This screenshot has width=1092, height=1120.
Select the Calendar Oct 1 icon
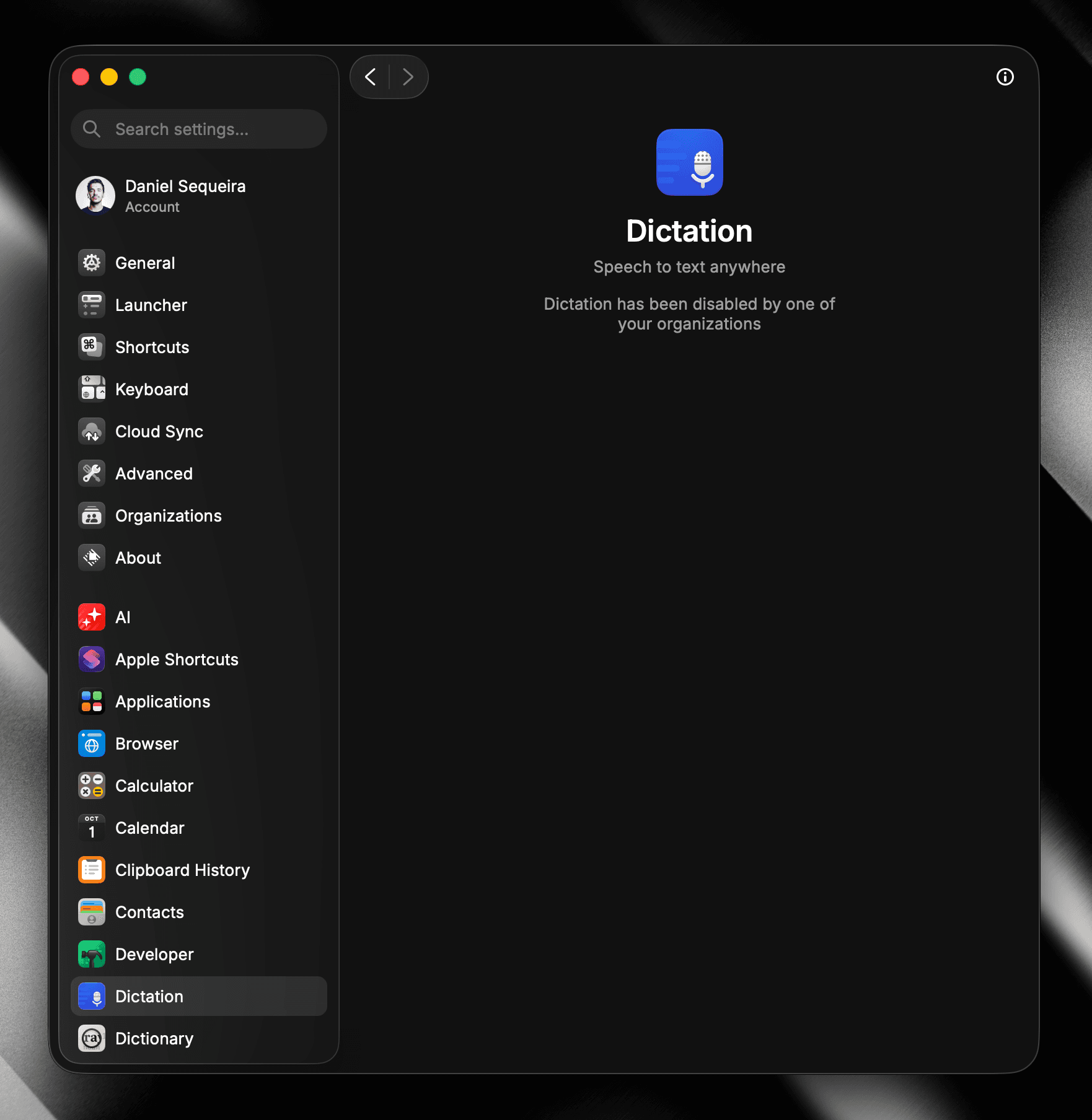pos(92,828)
